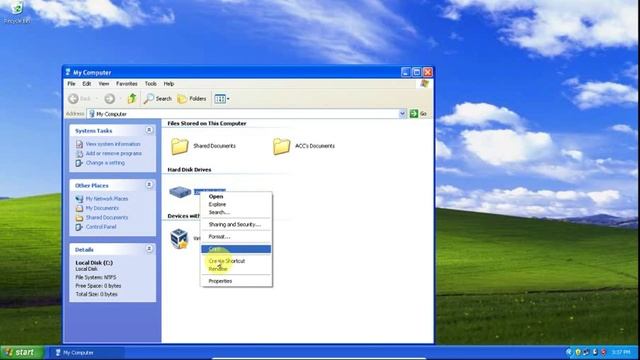Open My Documents in Other Places
Image resolution: width=640 pixels, height=360 pixels.
point(102,208)
